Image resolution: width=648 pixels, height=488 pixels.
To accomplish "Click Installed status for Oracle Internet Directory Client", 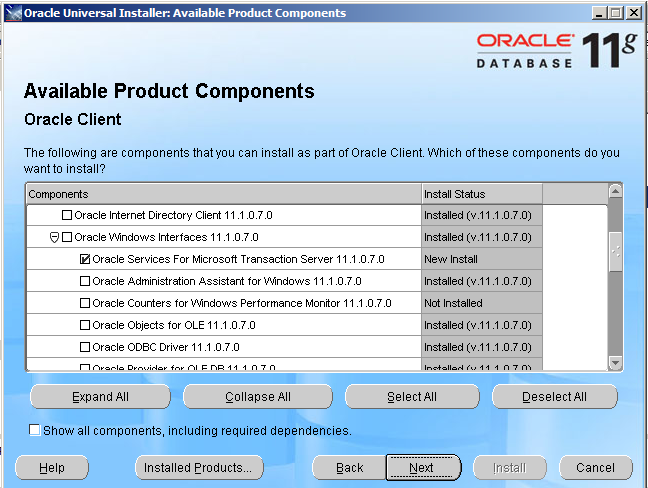I will point(482,215).
